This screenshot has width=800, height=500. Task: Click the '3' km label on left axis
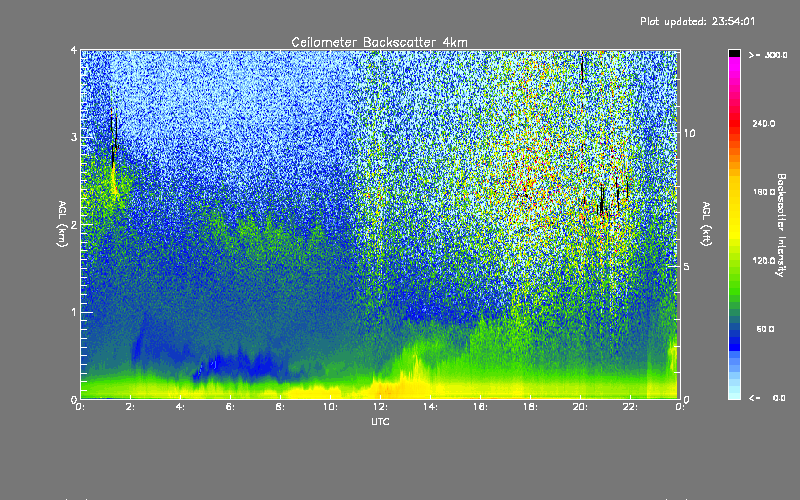pos(74,138)
